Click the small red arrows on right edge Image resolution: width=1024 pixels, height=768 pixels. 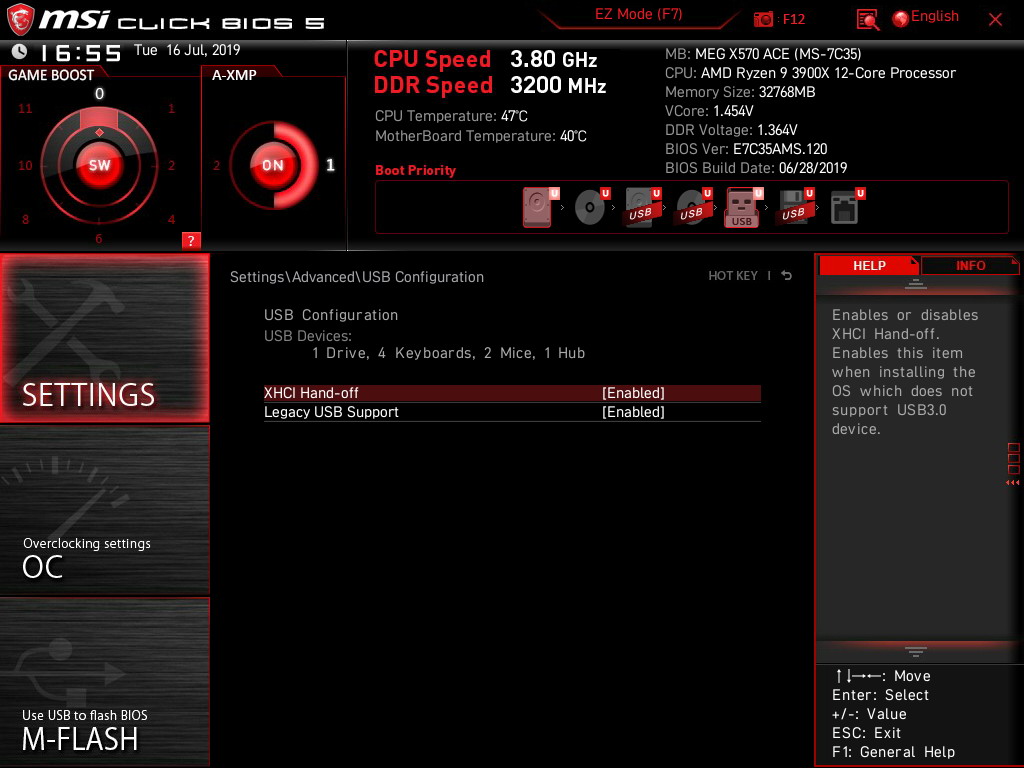tap(1012, 483)
